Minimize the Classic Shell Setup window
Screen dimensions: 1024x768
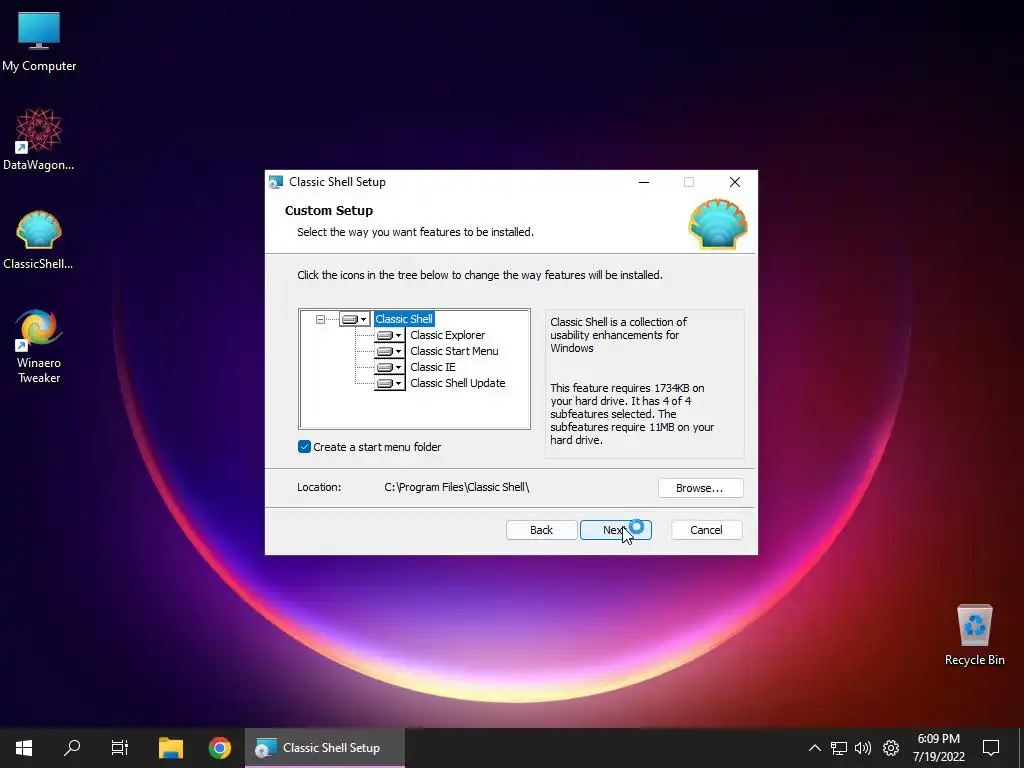point(644,182)
